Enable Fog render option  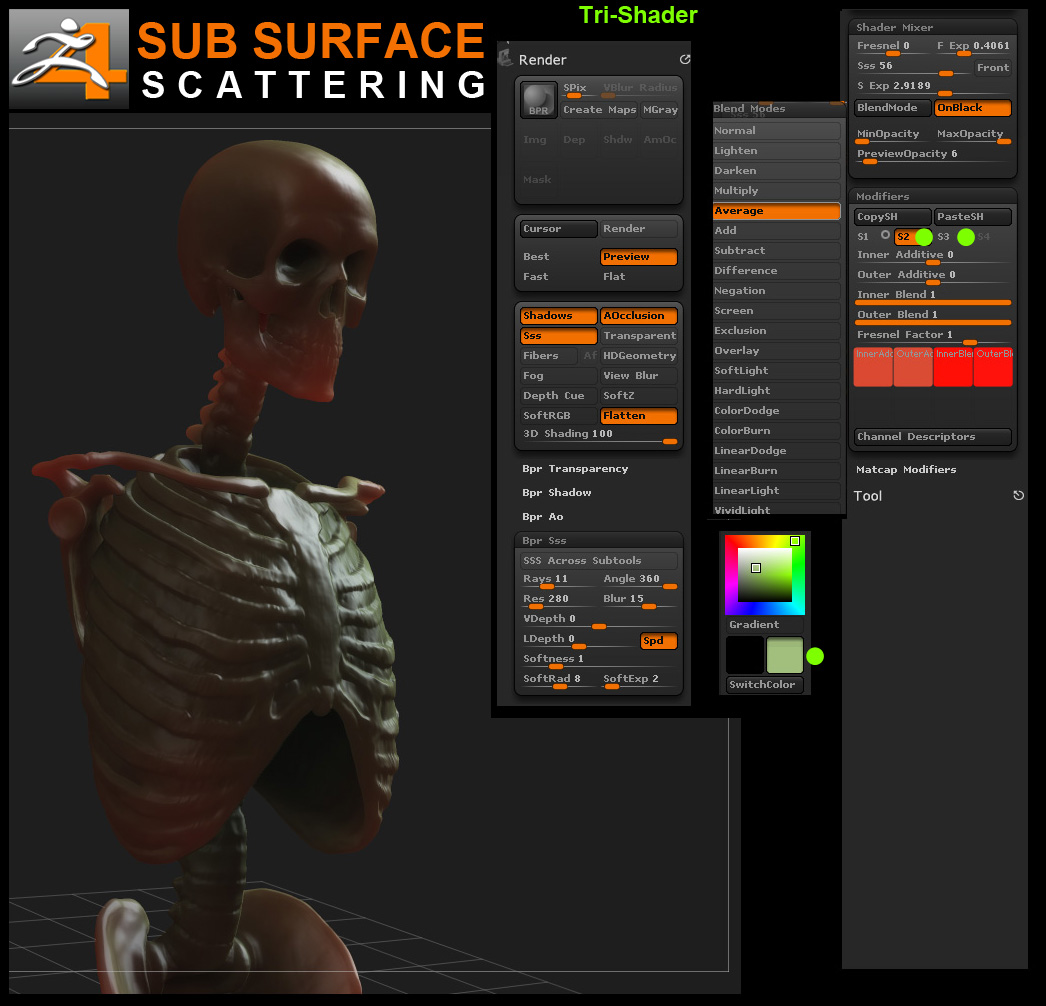pos(558,376)
